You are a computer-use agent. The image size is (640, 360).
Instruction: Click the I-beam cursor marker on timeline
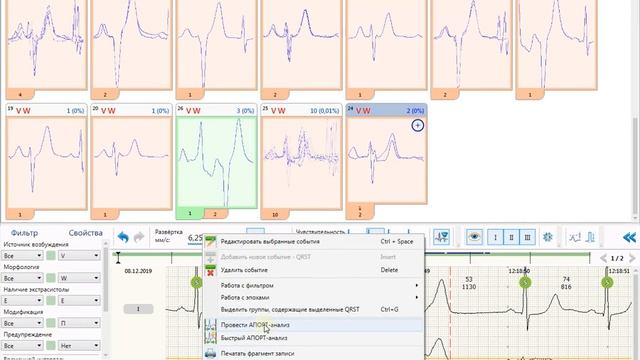(x=118, y=258)
